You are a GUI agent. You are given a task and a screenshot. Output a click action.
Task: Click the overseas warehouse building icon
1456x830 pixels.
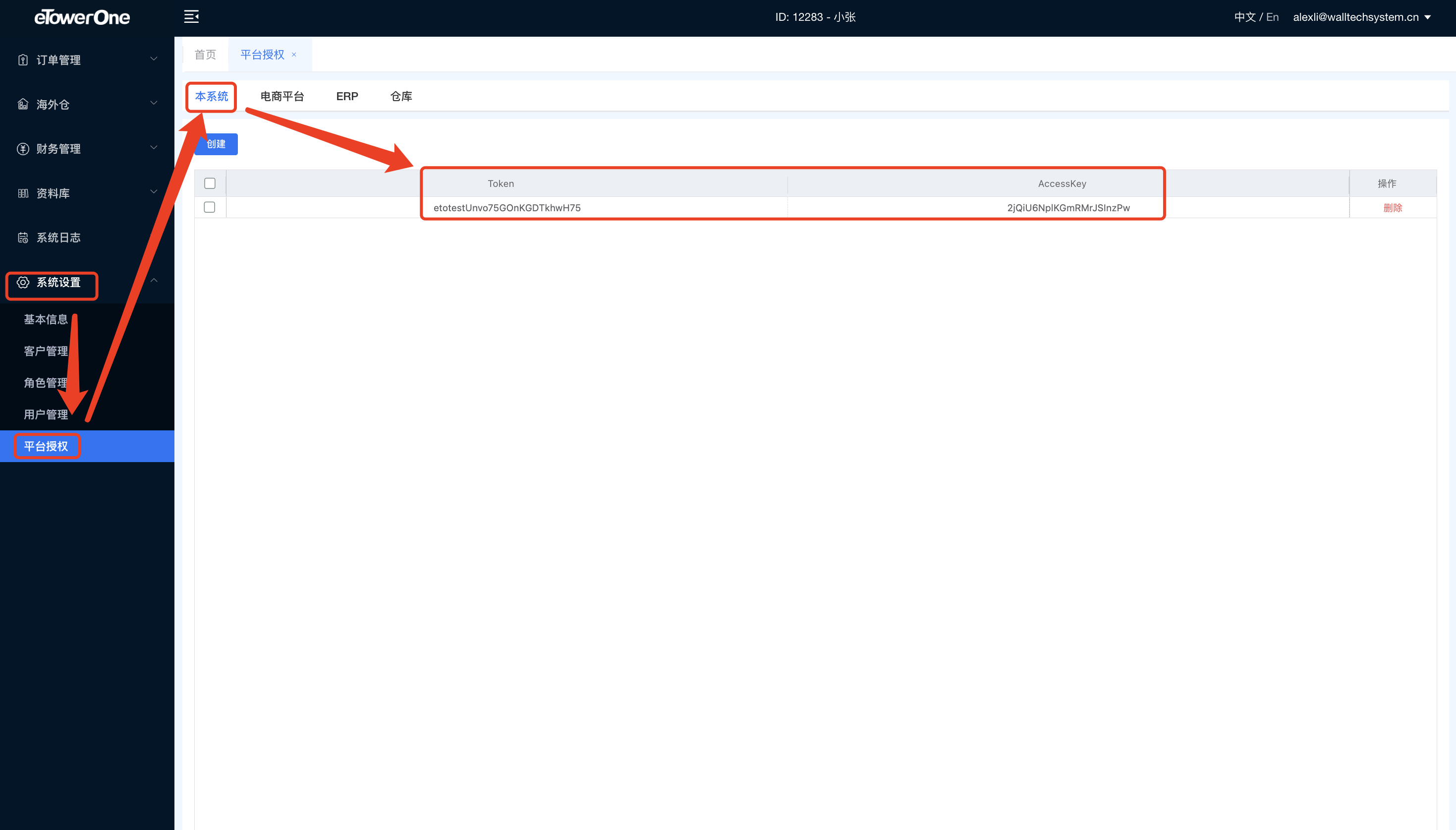point(23,104)
